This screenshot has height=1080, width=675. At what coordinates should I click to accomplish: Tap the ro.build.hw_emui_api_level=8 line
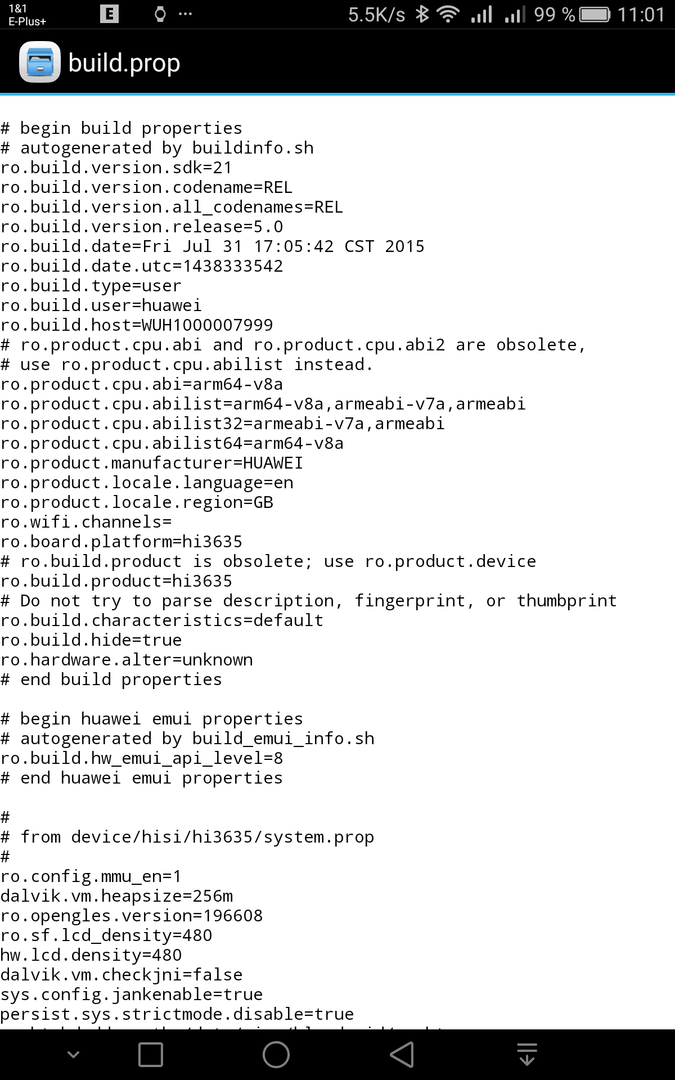tap(142, 758)
